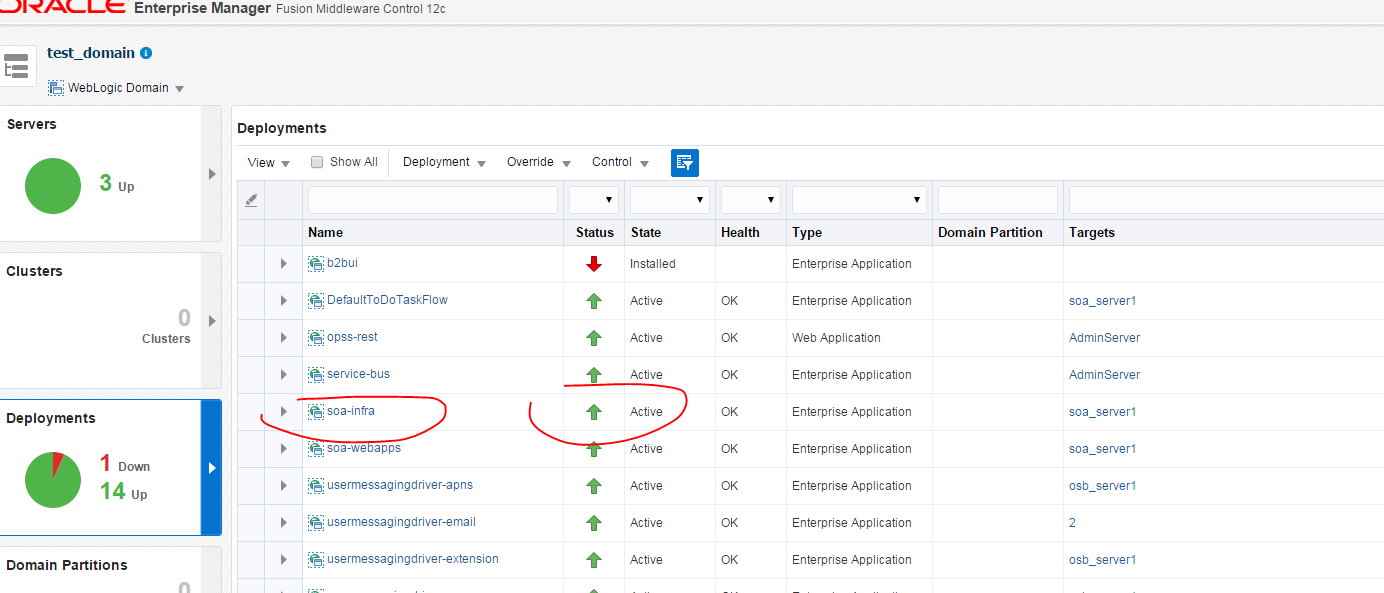Click the opss-rest application icon
Screen dimensions: 1384x593
tap(316, 338)
